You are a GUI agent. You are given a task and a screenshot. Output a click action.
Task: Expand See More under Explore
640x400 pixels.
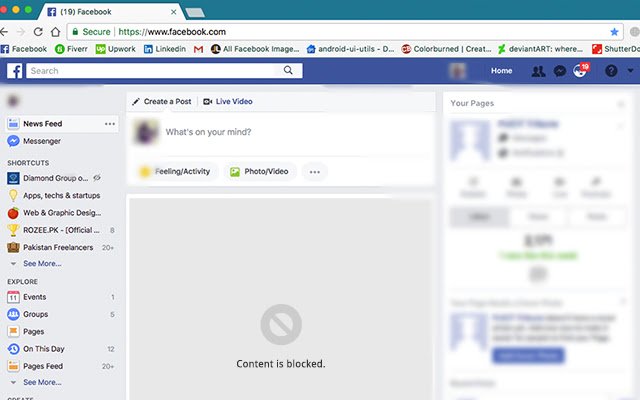click(x=42, y=382)
